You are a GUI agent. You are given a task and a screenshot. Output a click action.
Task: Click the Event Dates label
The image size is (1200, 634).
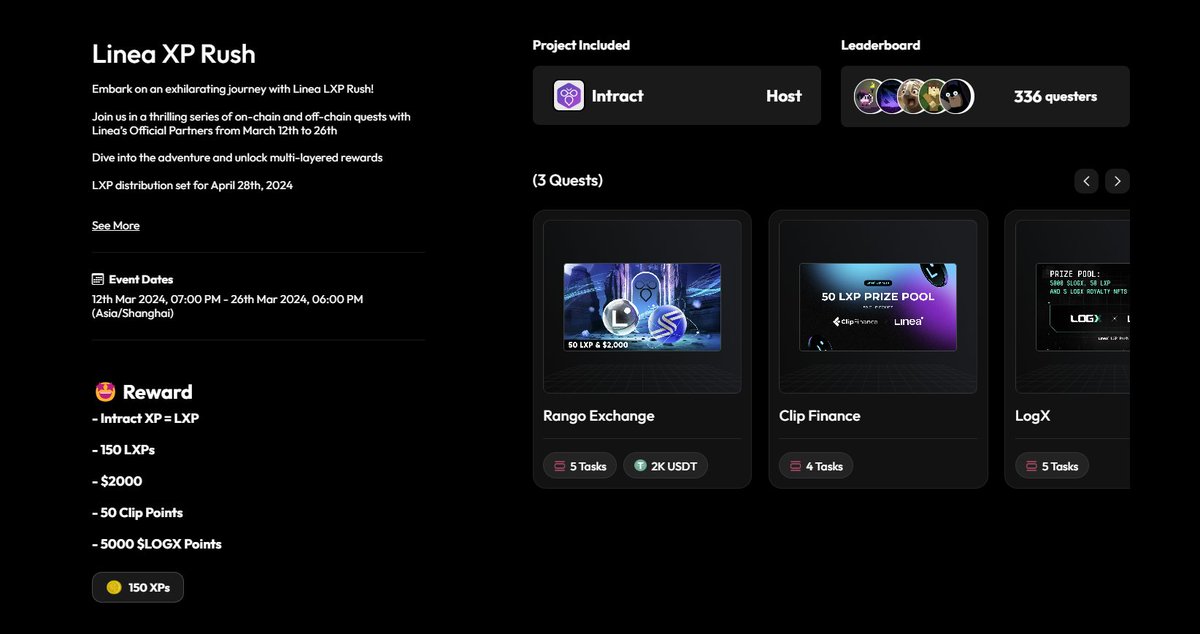[x=141, y=280]
